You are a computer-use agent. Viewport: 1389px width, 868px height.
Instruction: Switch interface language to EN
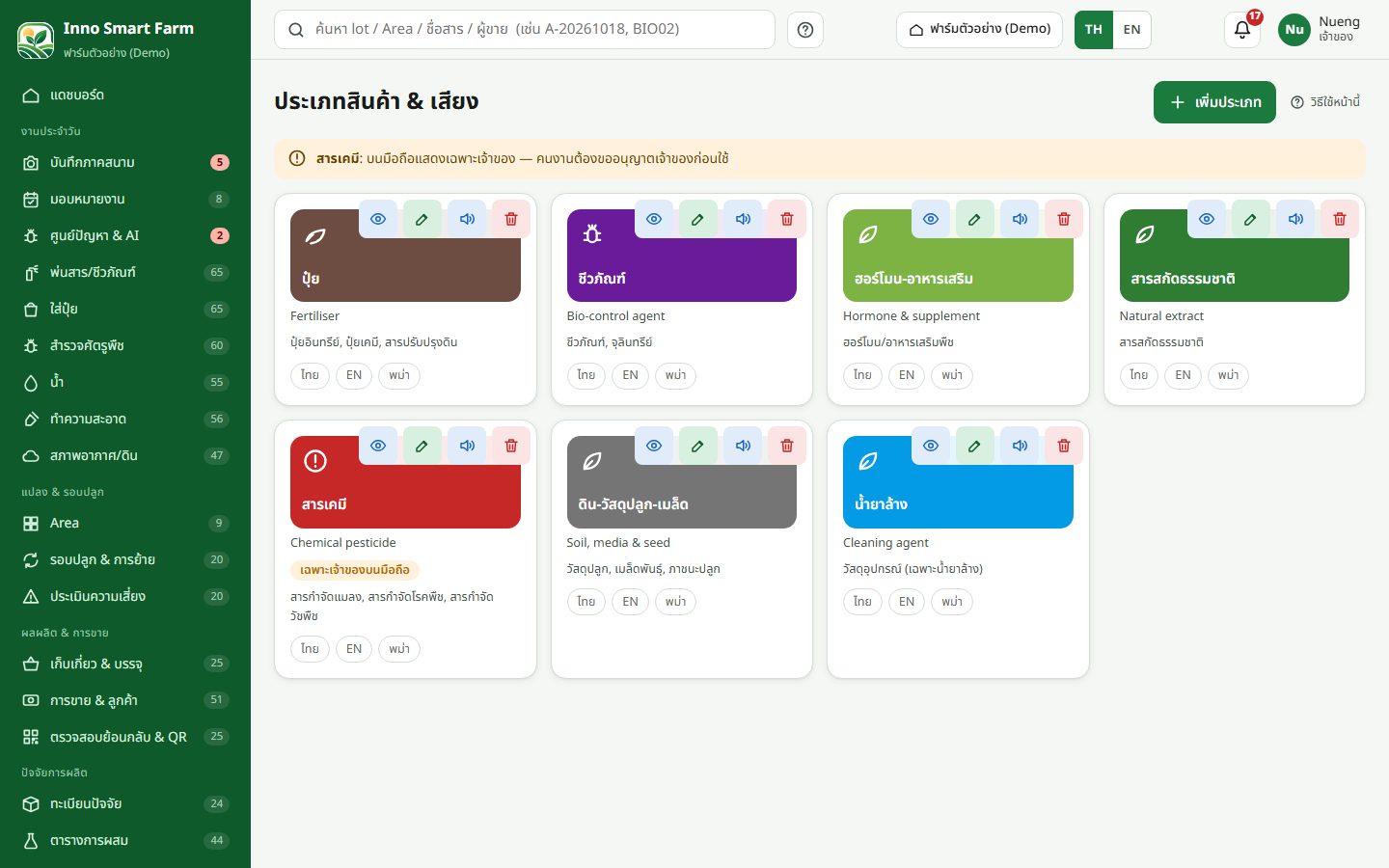click(1131, 30)
